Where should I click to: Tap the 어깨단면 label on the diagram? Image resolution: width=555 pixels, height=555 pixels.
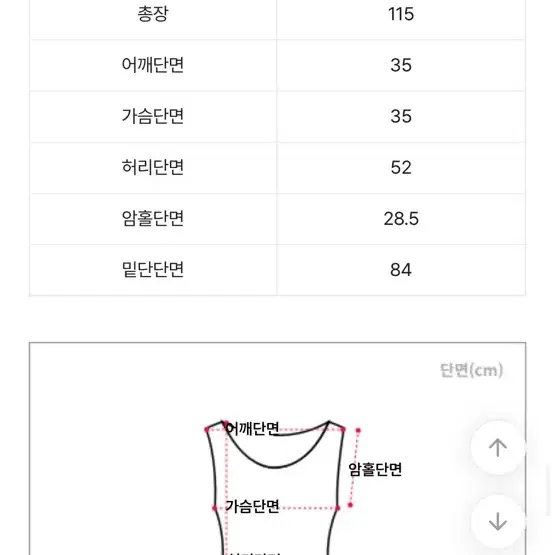[x=253, y=429]
